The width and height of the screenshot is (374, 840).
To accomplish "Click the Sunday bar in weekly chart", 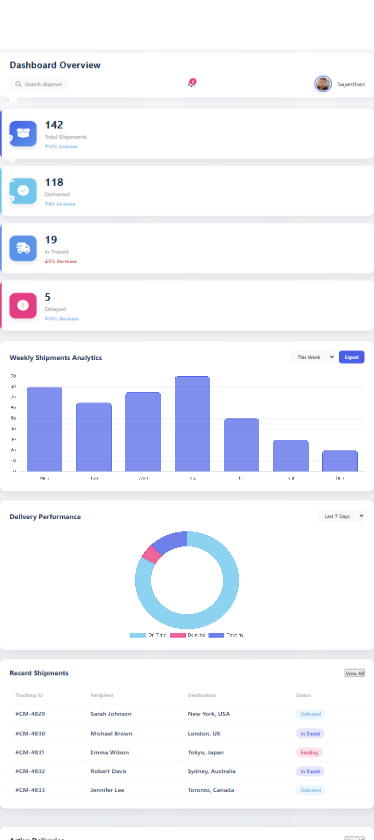I will (340, 461).
